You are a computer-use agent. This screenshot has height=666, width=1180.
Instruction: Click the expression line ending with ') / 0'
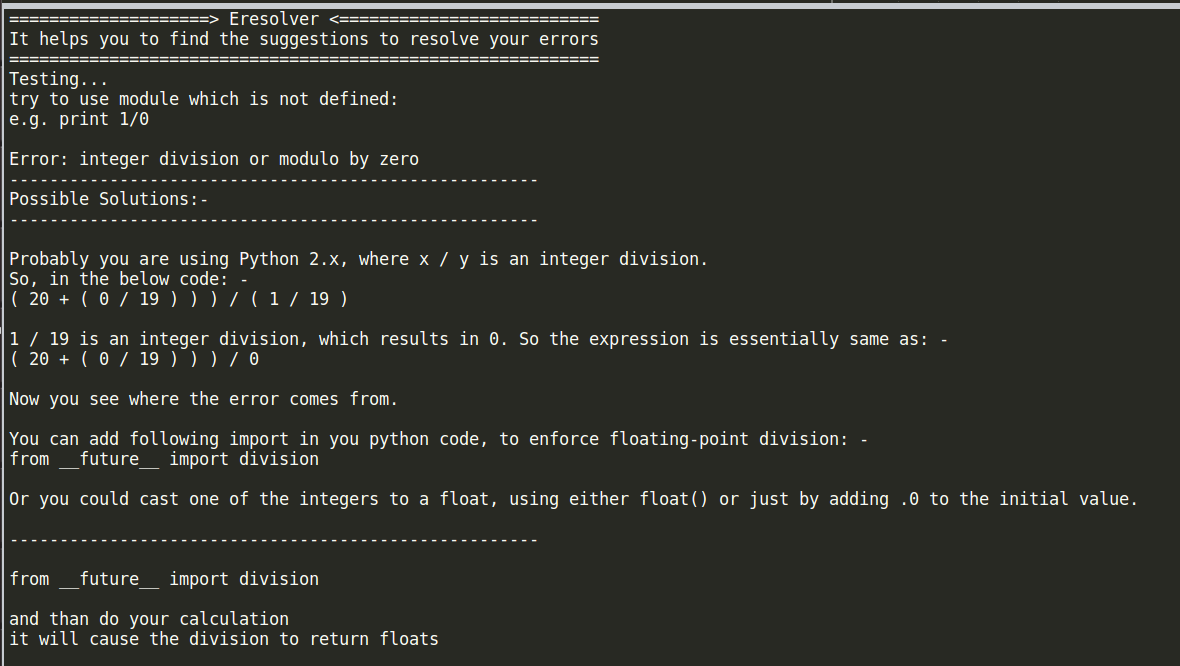(134, 359)
